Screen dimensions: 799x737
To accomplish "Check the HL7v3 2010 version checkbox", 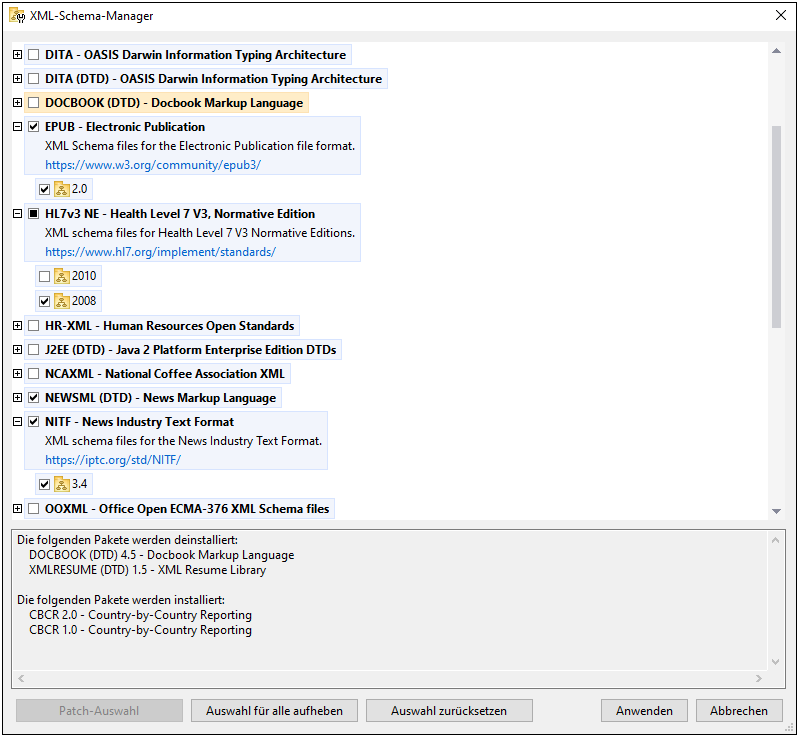I will (44, 276).
